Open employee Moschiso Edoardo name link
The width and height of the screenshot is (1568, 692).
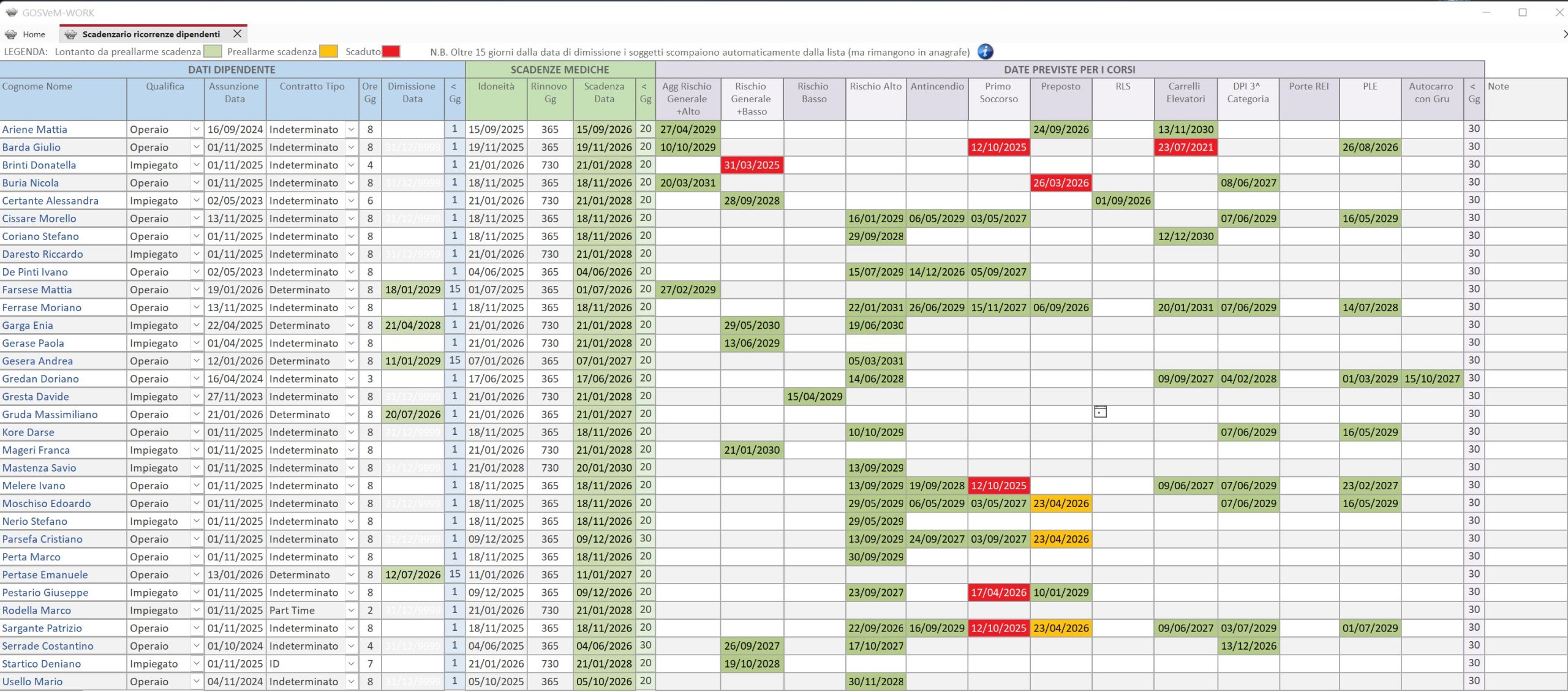(x=47, y=503)
